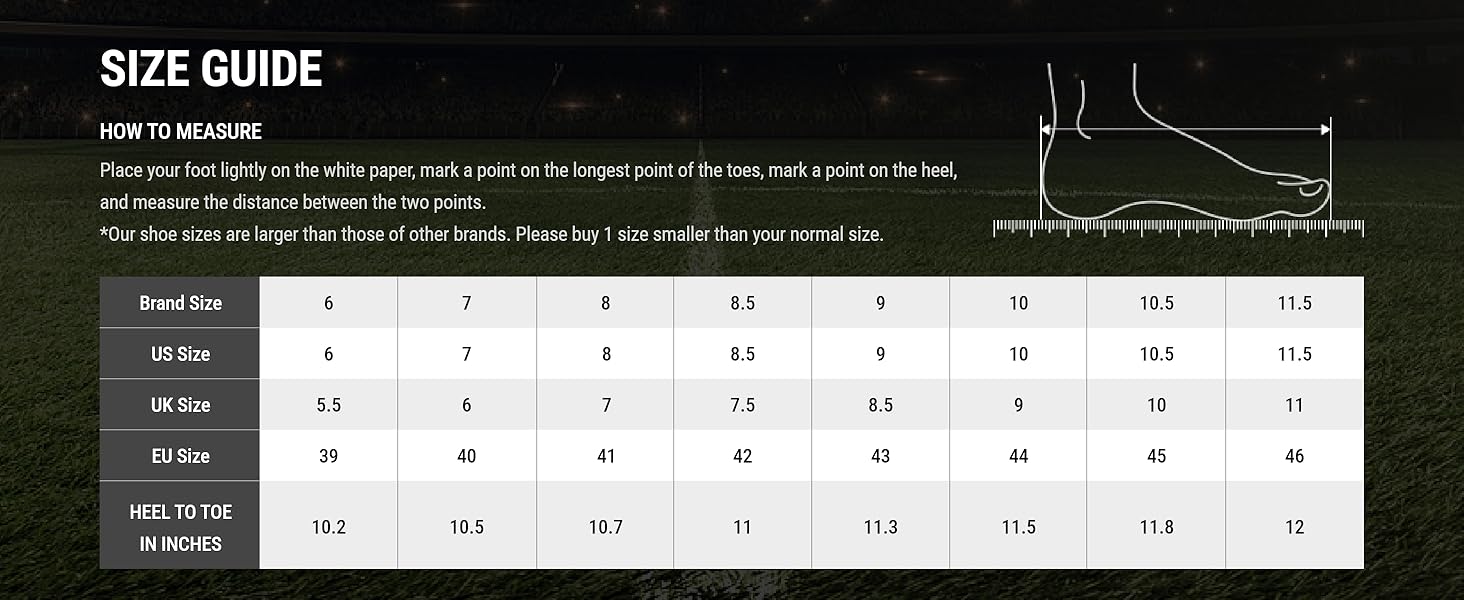This screenshot has height=600, width=1464.
Task: Pick EU size 42 in the table
Action: pyautogui.click(x=742, y=456)
